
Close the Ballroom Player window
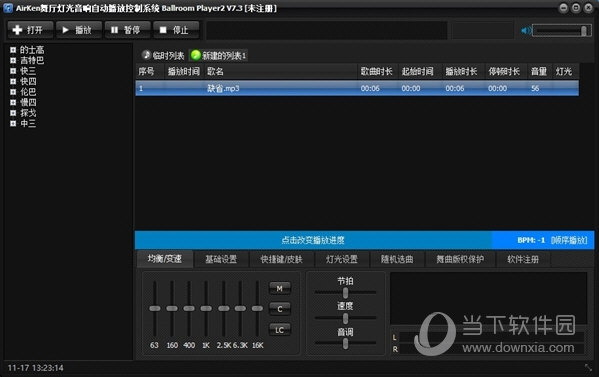pos(588,8)
